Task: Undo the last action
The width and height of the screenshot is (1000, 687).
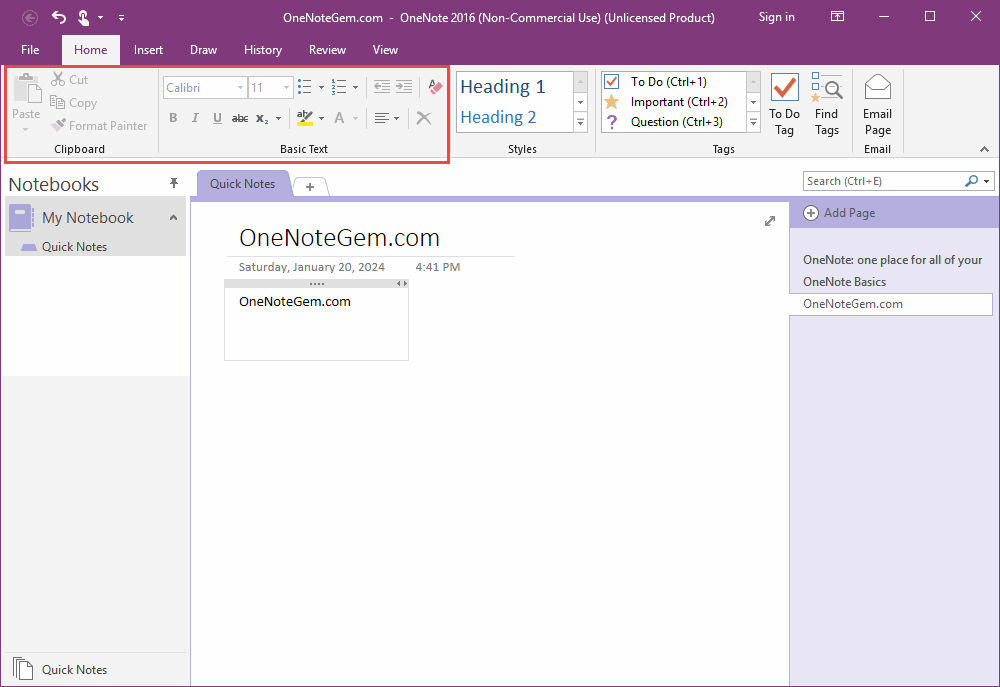Action: pos(59,17)
